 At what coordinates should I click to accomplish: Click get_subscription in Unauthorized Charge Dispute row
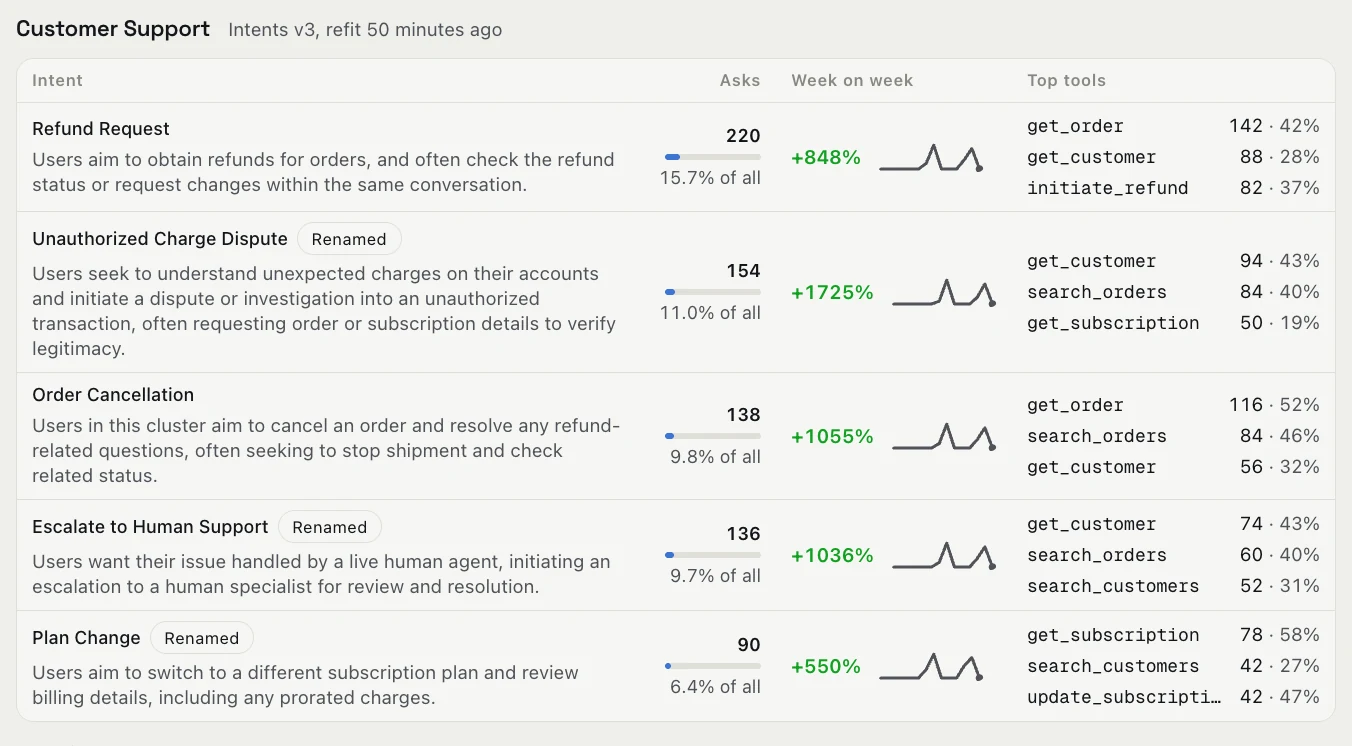click(x=1113, y=323)
